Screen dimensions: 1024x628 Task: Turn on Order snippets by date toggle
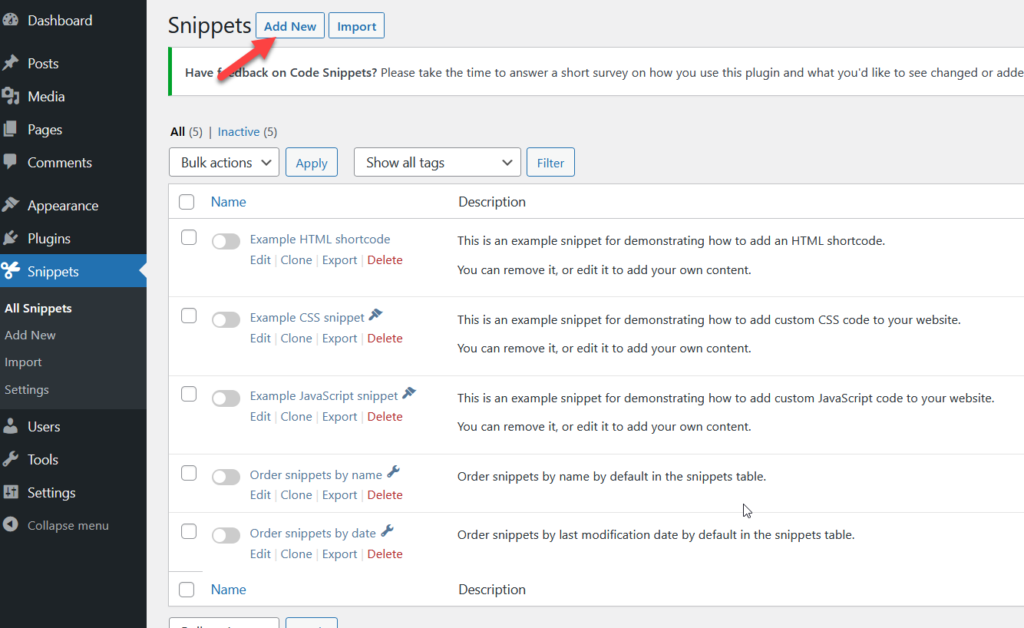226,535
